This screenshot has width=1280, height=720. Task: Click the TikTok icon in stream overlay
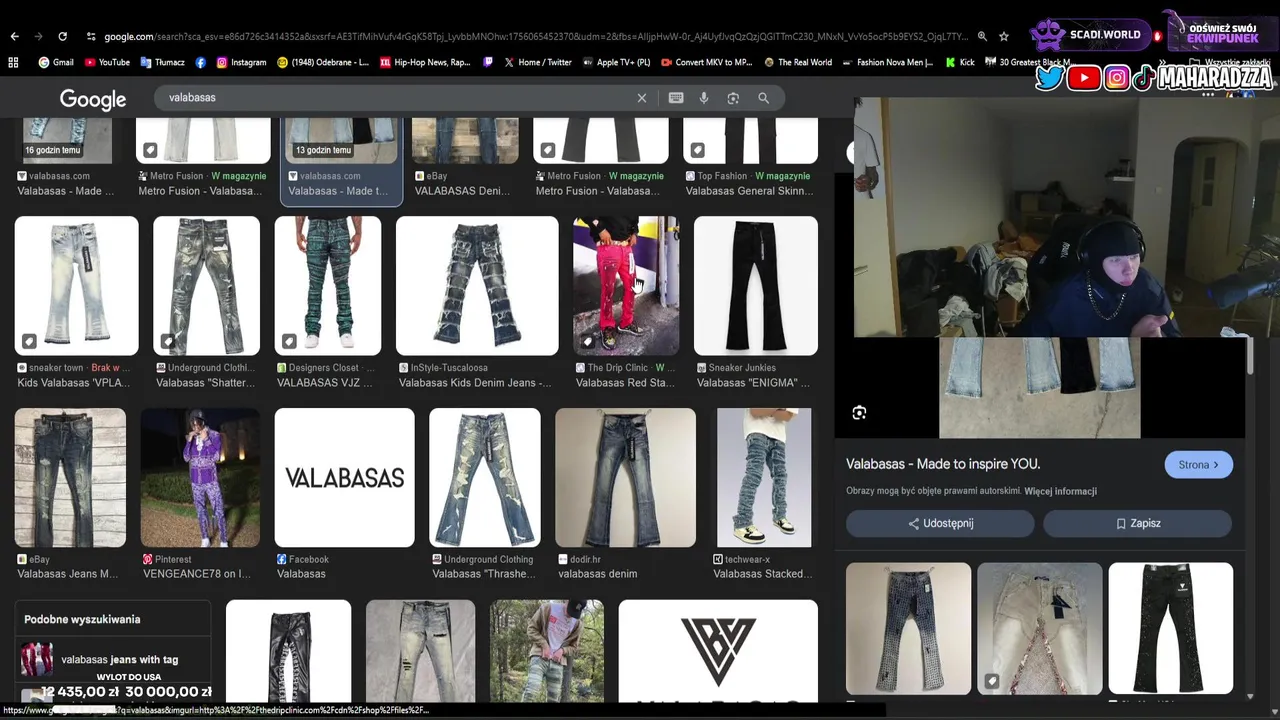tap(1144, 77)
